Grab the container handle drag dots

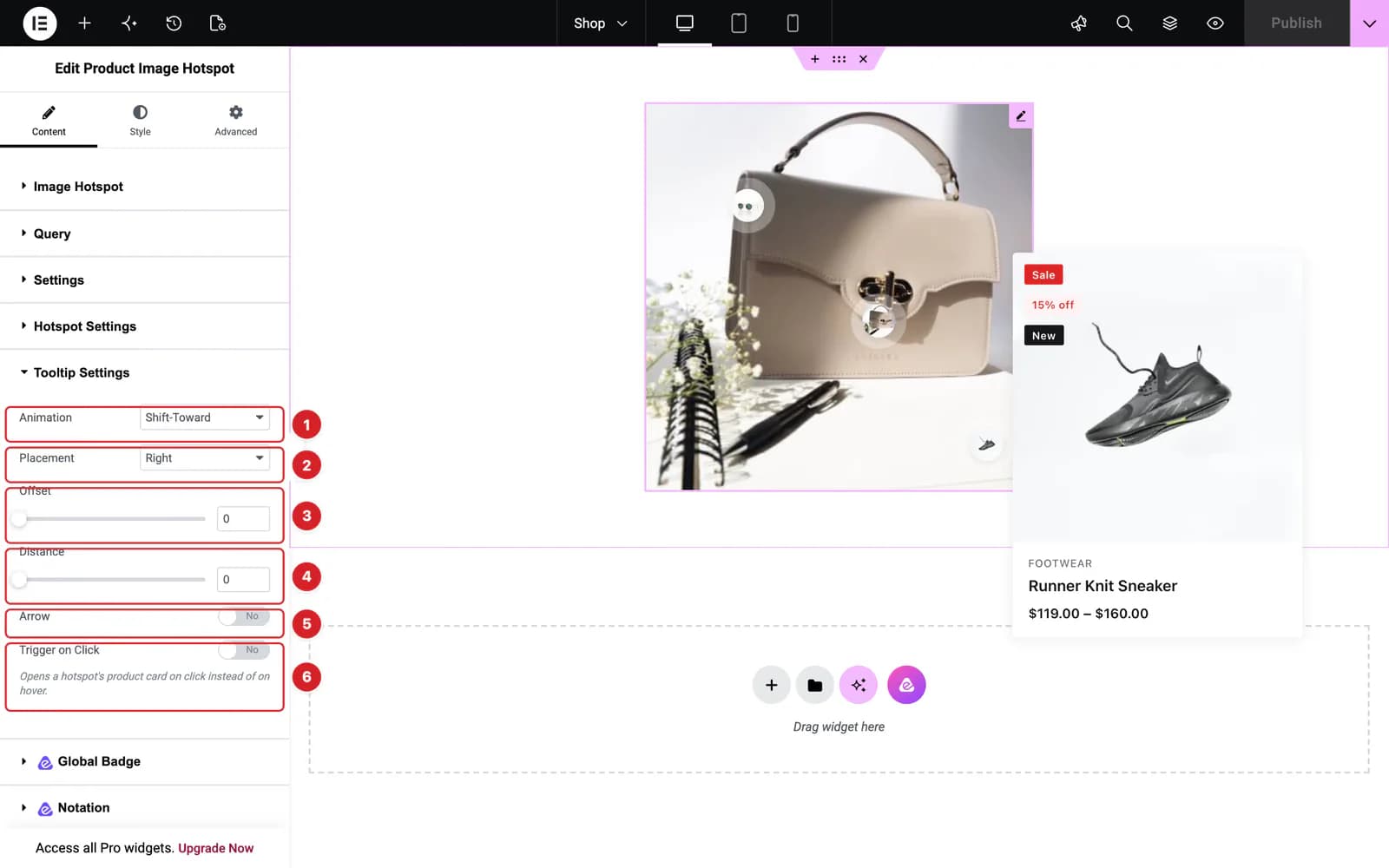coord(839,59)
